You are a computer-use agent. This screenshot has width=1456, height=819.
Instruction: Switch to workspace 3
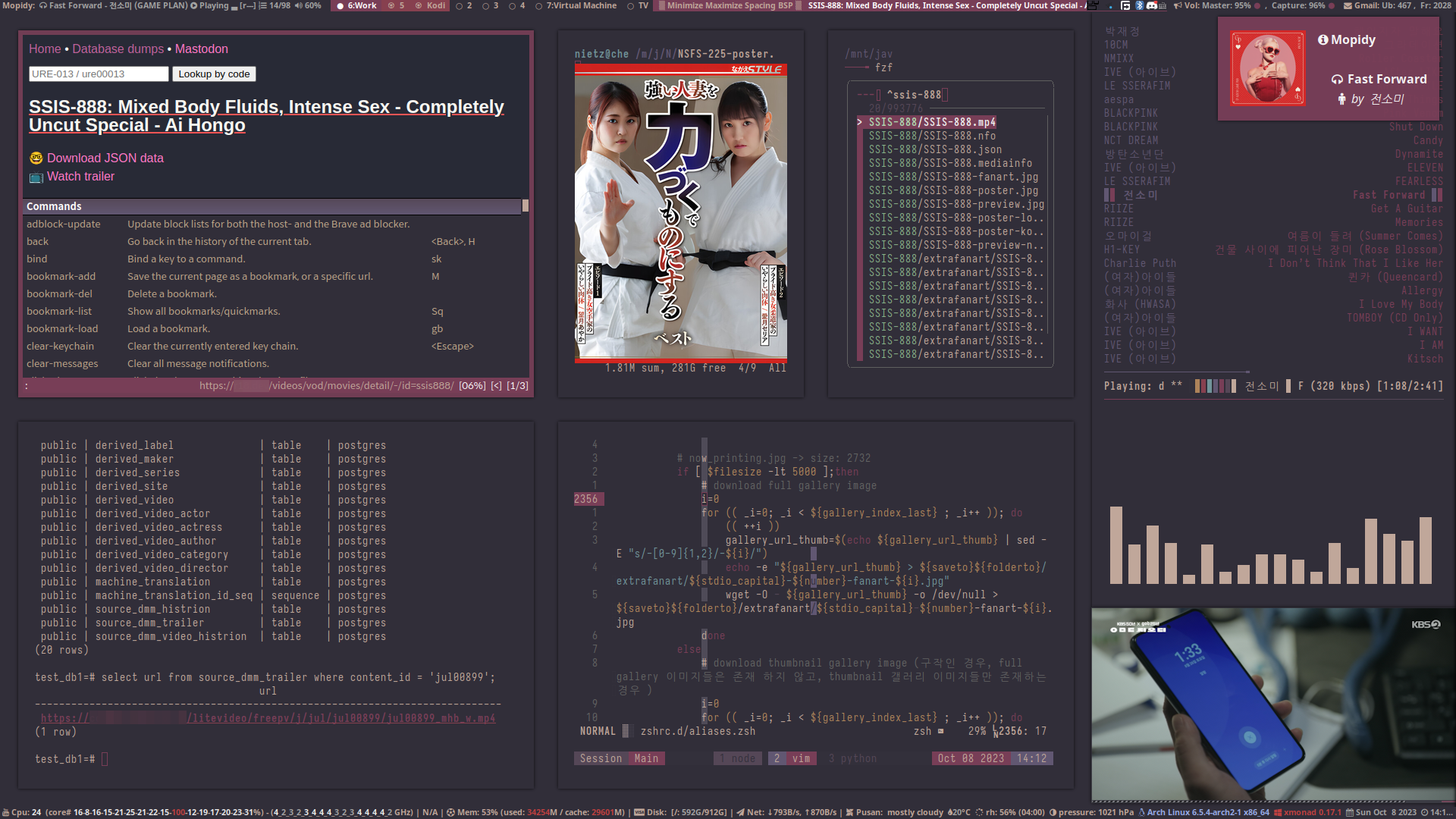[491, 5]
